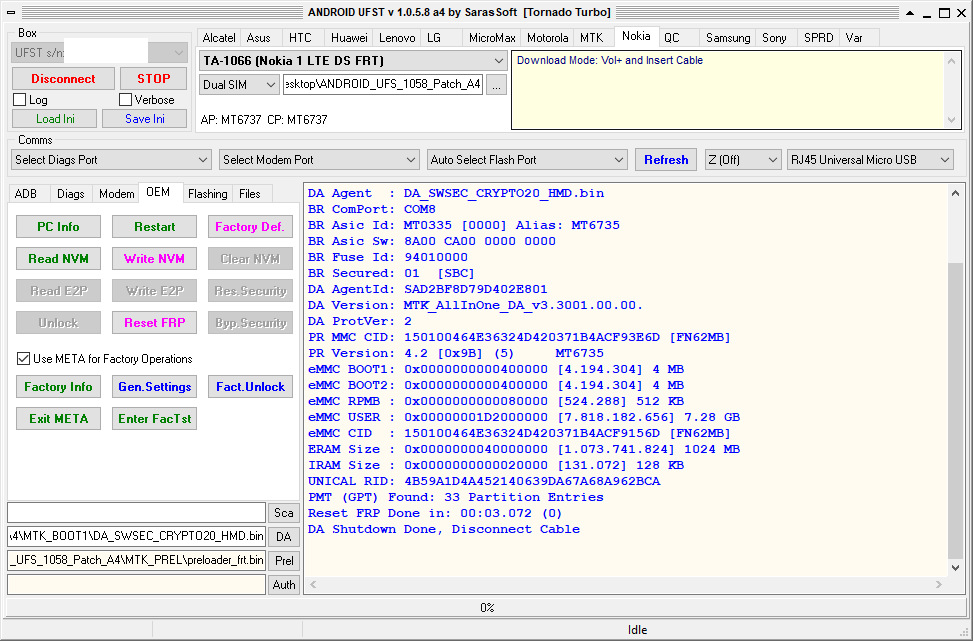The height and width of the screenshot is (641, 973).
Task: Click the Prel preloader button
Action: 284,560
